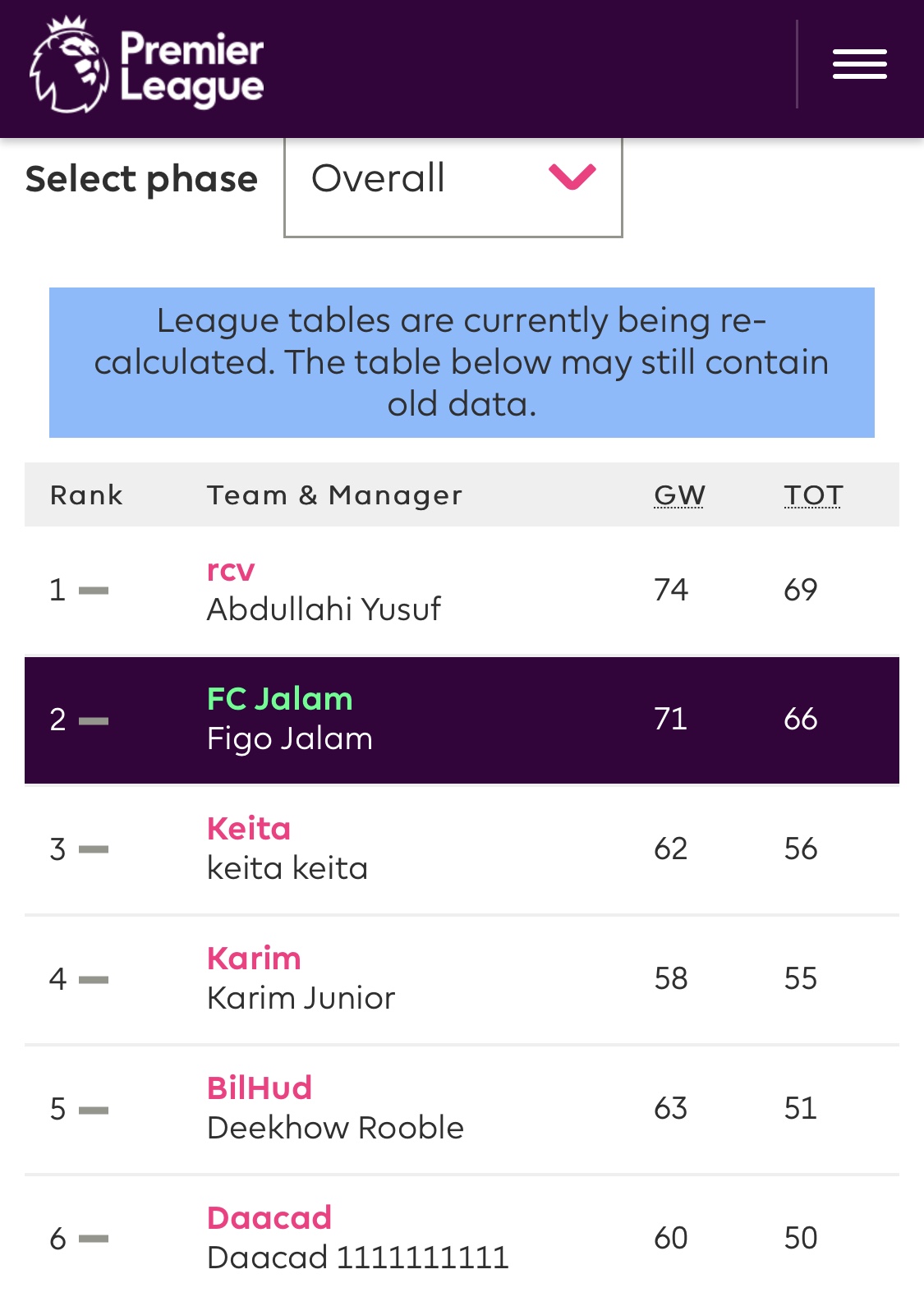Tap the Premier League lion logo
This screenshot has width=924, height=1297.
69,64
